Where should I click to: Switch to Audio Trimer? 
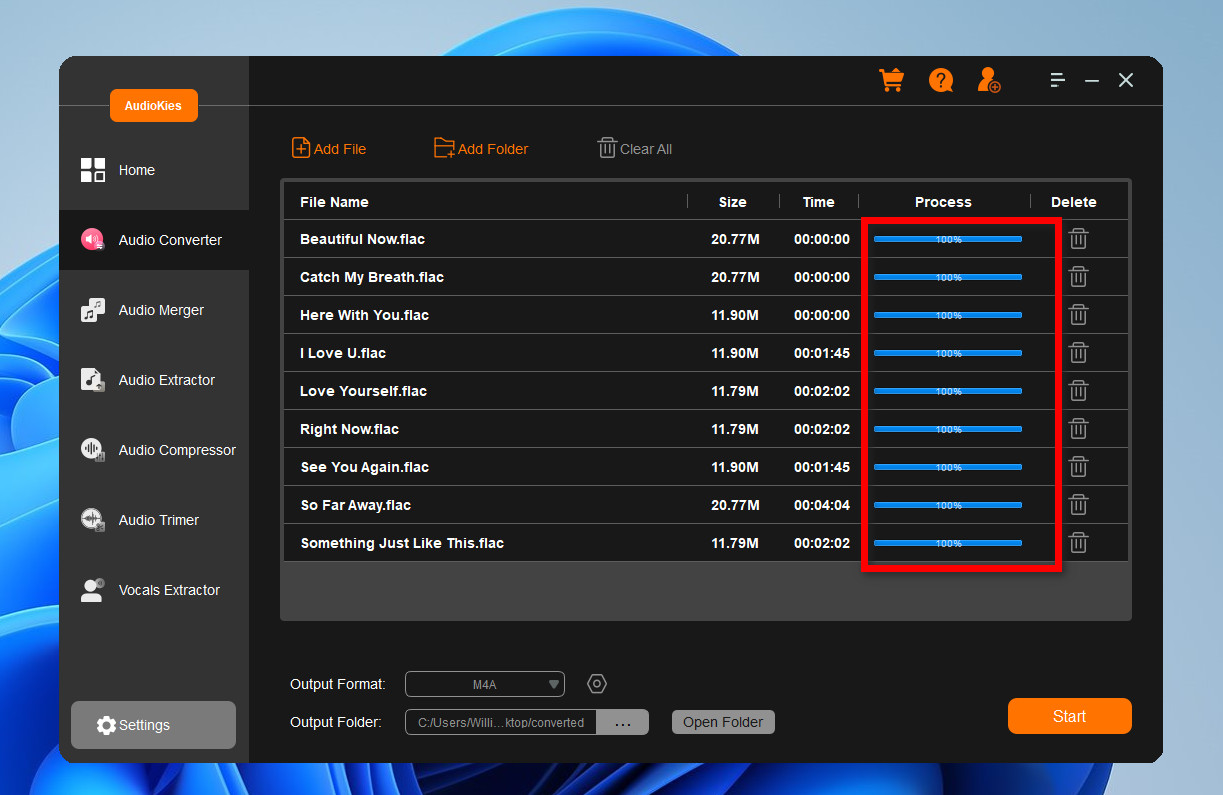(x=154, y=520)
